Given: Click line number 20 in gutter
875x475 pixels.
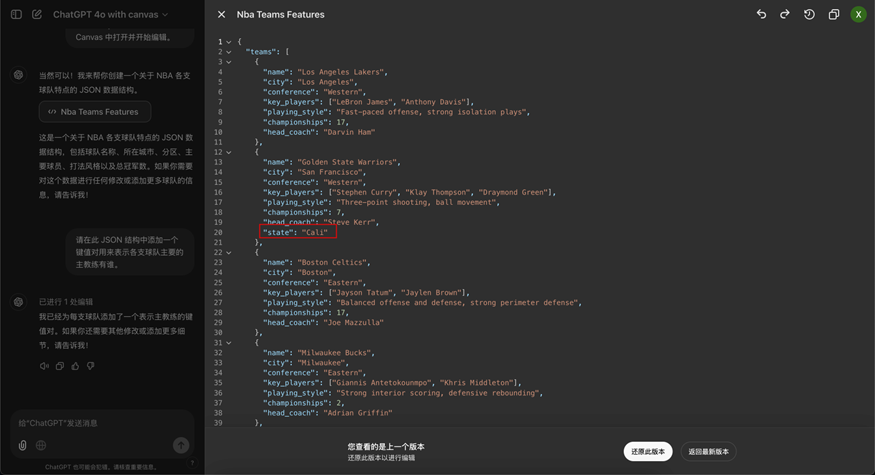Looking at the screenshot, I should (x=218, y=233).
